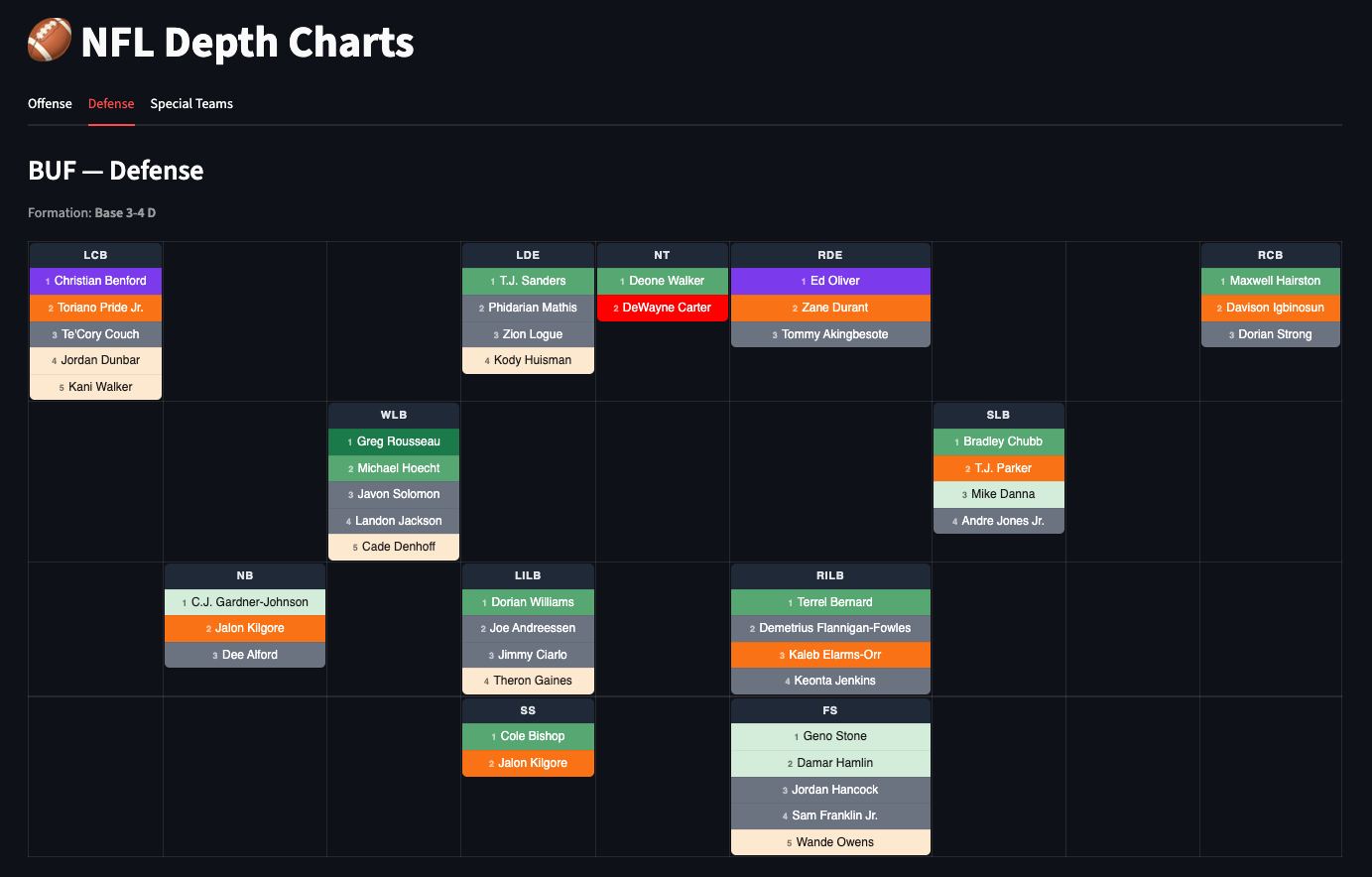This screenshot has height=877, width=1372.
Task: Click Mike Danna player cell
Action: 999,494
